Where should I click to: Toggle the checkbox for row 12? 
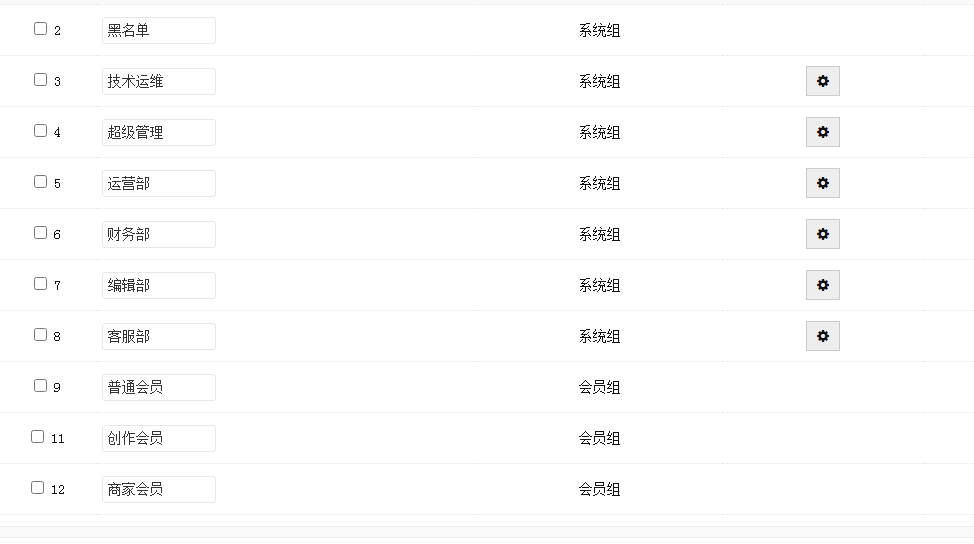38,488
